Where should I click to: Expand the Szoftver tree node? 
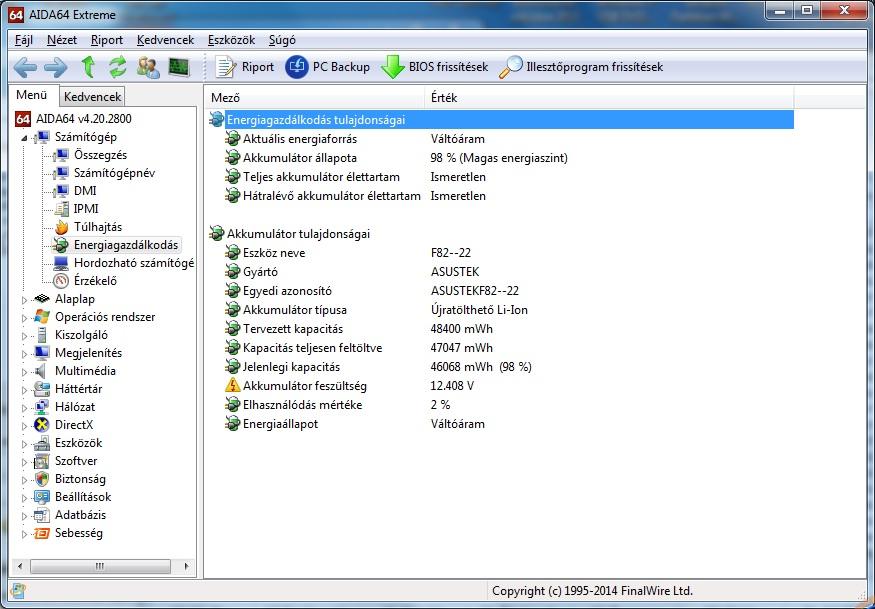(x=24, y=462)
